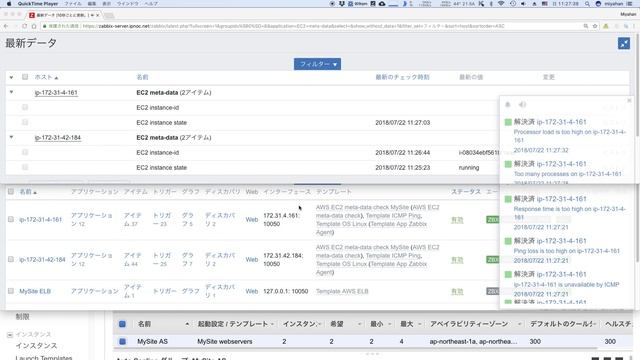Select checkbox for ip-172-31-42-184 in hosts list
This screenshot has height=360, width=640.
click(11, 259)
